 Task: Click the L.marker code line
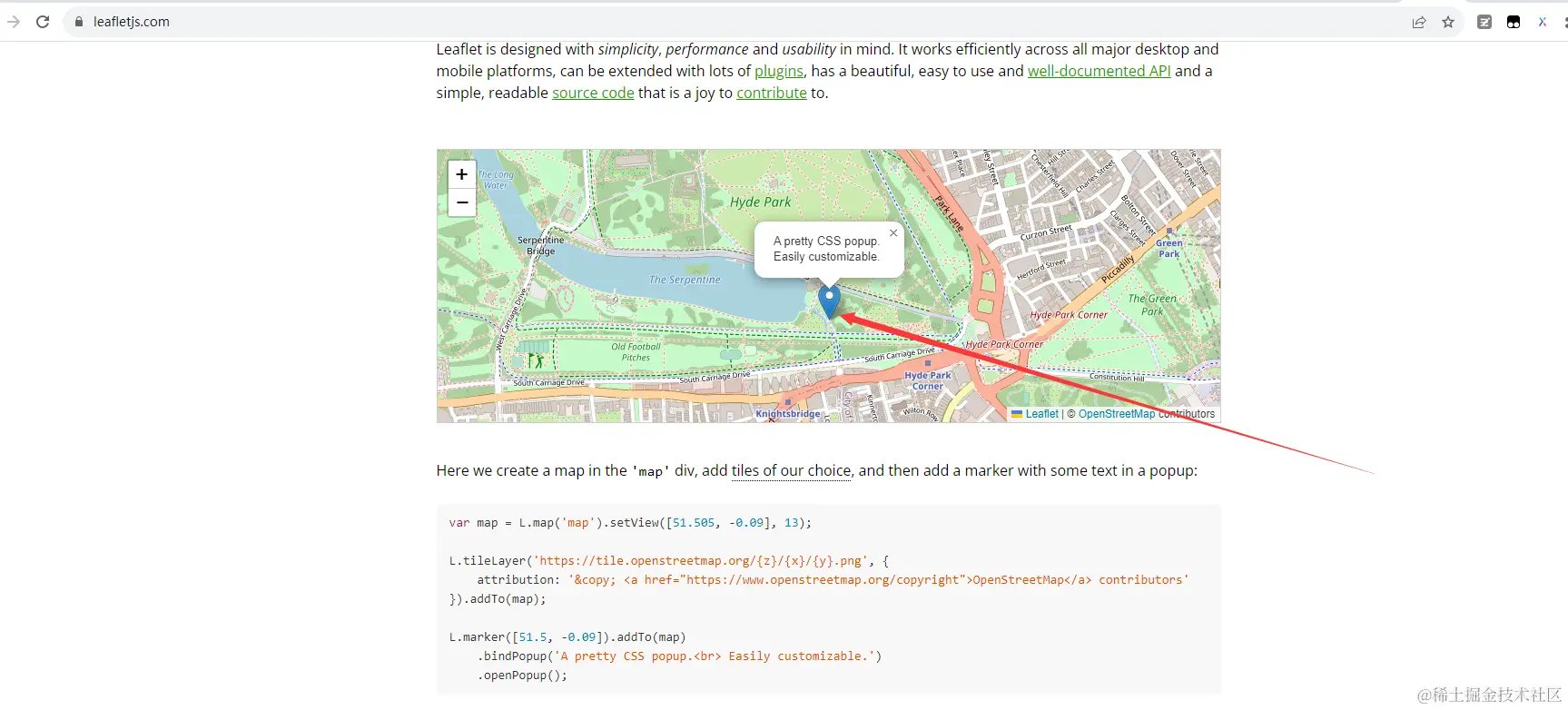click(567, 637)
